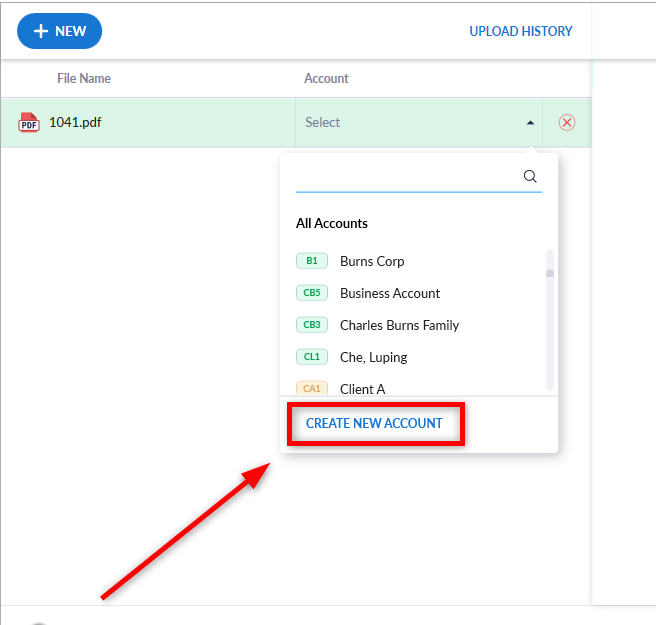Pick Charles Burns Family account
656x625 pixels.
pyautogui.click(x=399, y=325)
